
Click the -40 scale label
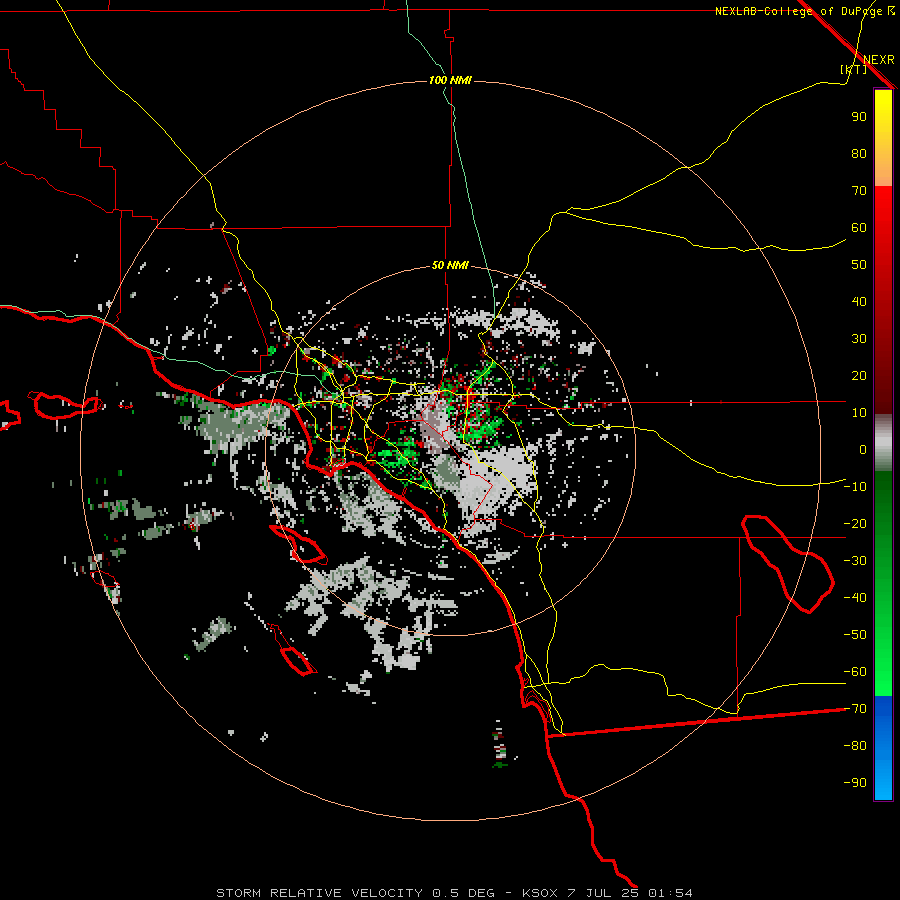(855, 598)
